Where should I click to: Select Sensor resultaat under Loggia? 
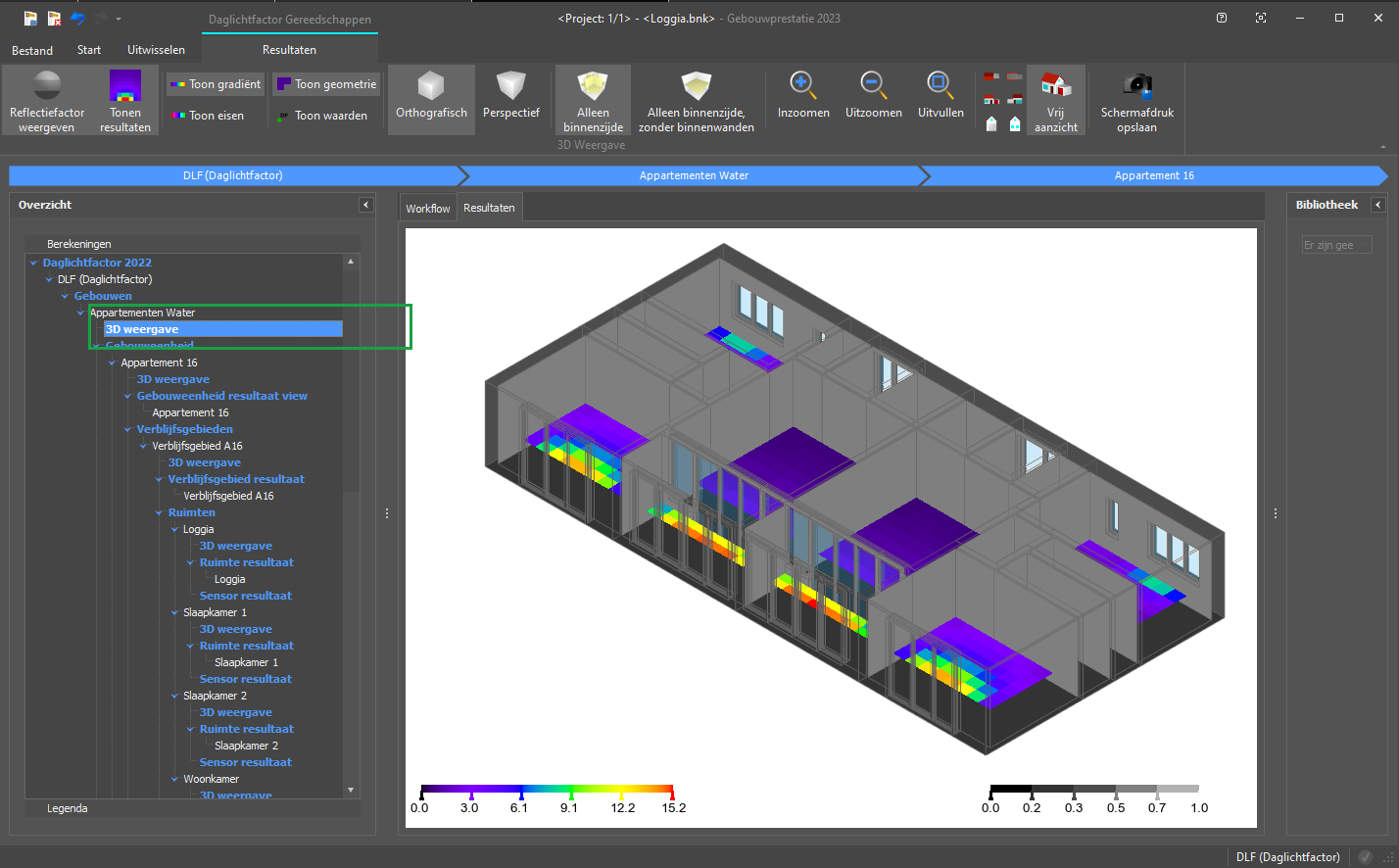click(245, 596)
